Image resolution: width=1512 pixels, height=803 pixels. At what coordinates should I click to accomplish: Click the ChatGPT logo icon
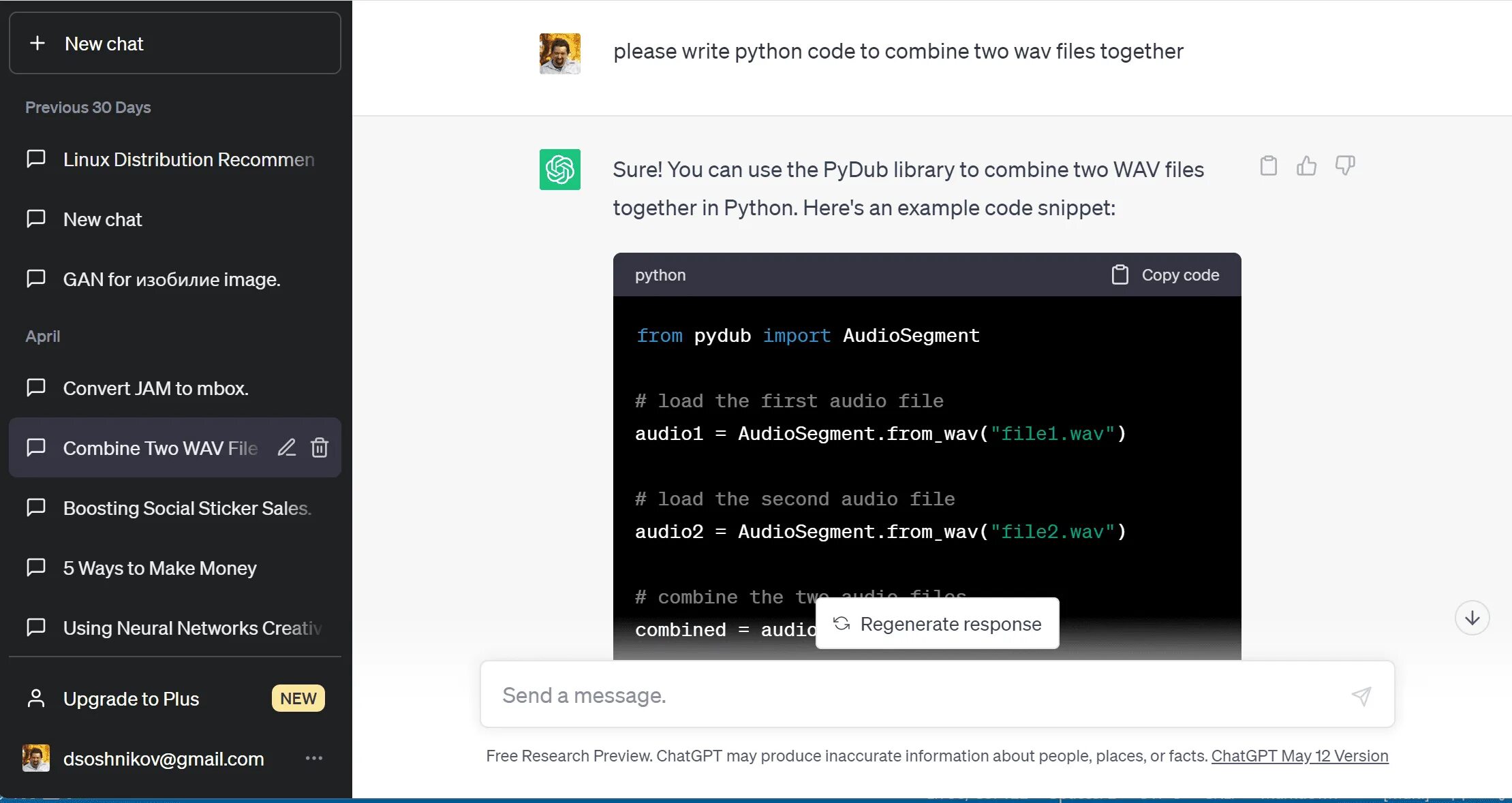coord(560,170)
